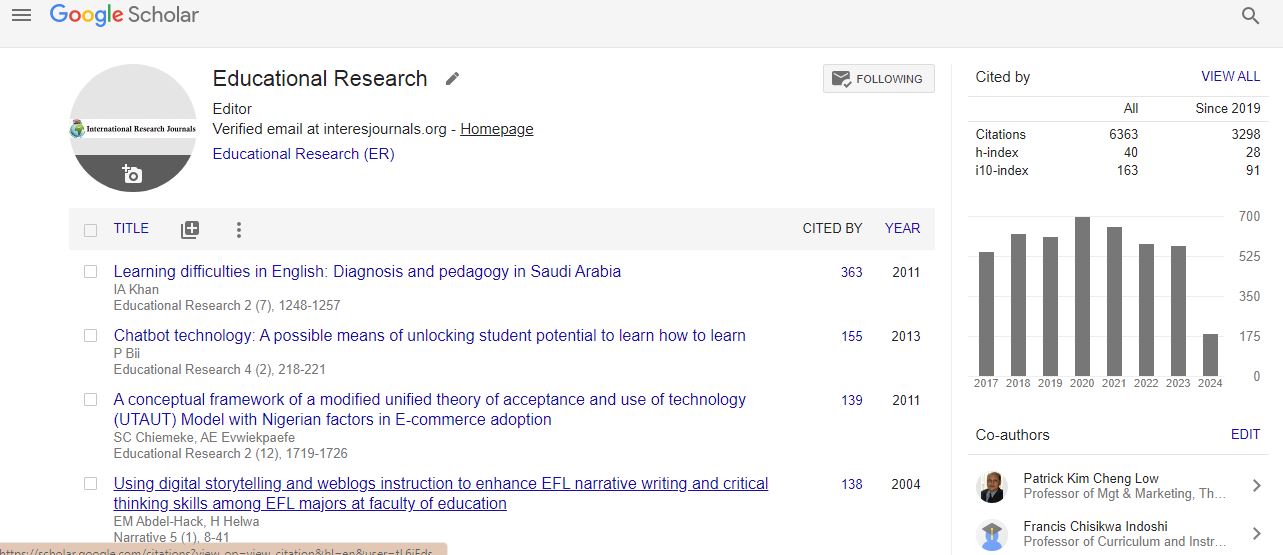1283x555 pixels.
Task: Click the search magnifier icon
Action: [x=1250, y=15]
